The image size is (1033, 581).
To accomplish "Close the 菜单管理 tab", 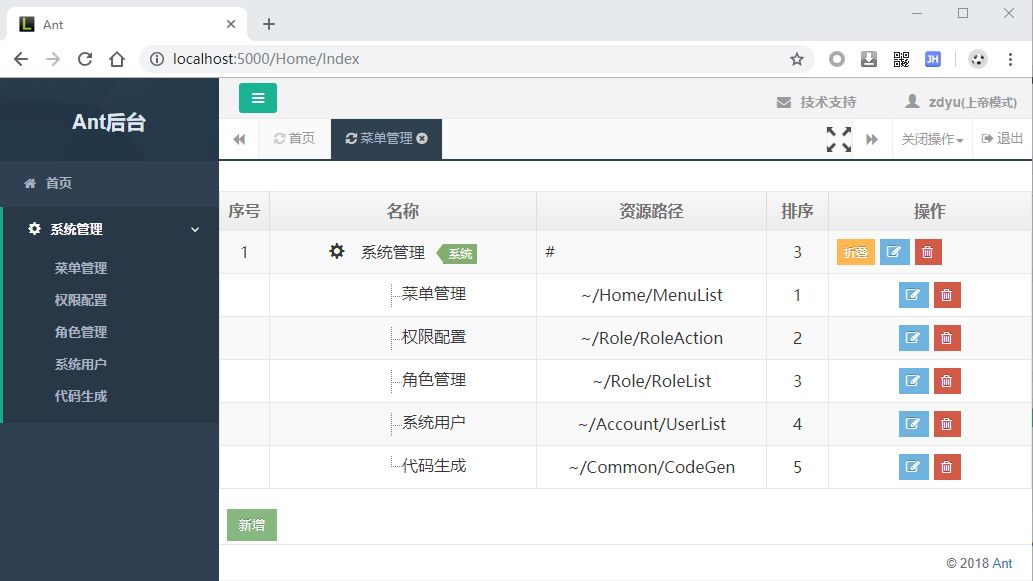I will 422,139.
